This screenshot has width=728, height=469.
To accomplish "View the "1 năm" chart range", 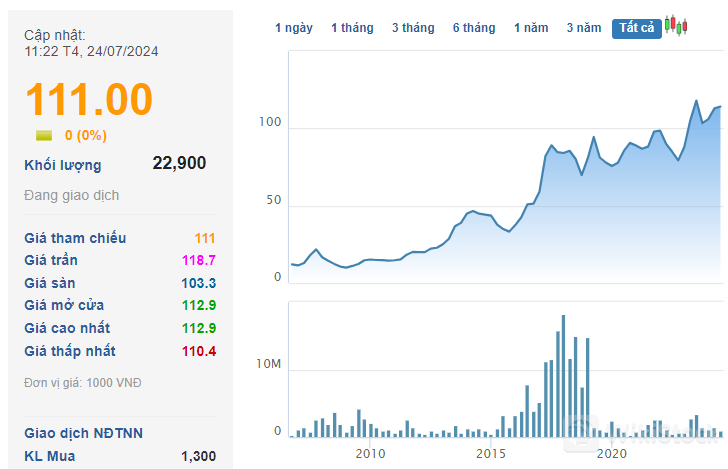I will point(531,28).
